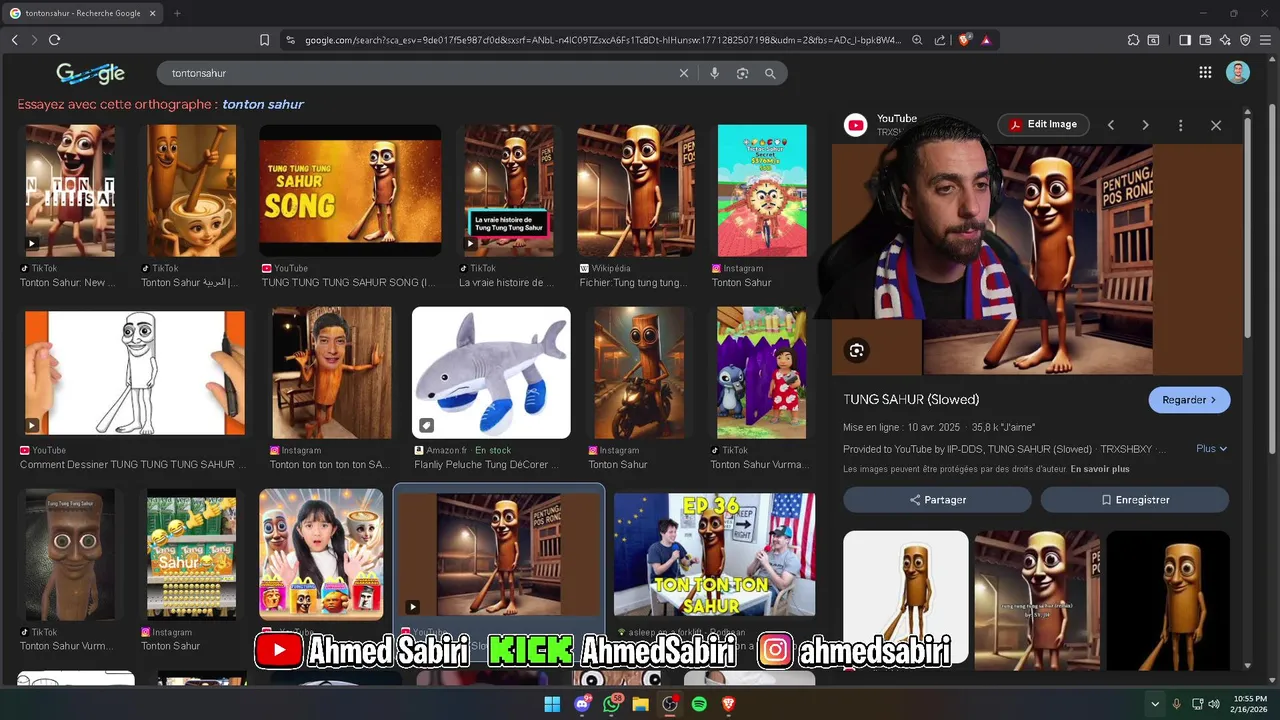Go back in browser history

[x=14, y=40]
